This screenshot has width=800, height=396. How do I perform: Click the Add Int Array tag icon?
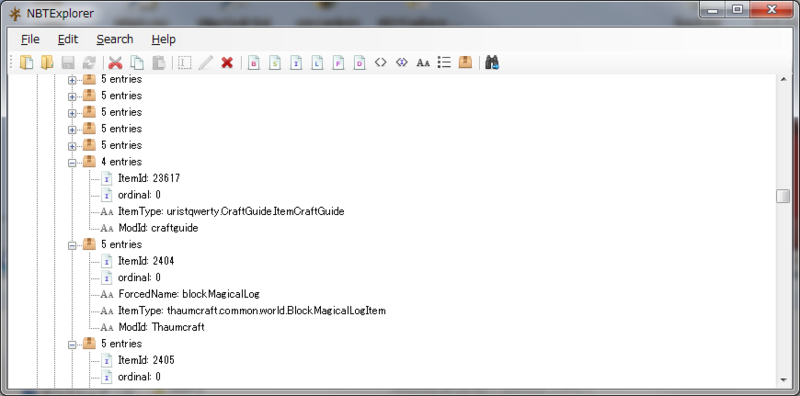tap(402, 62)
